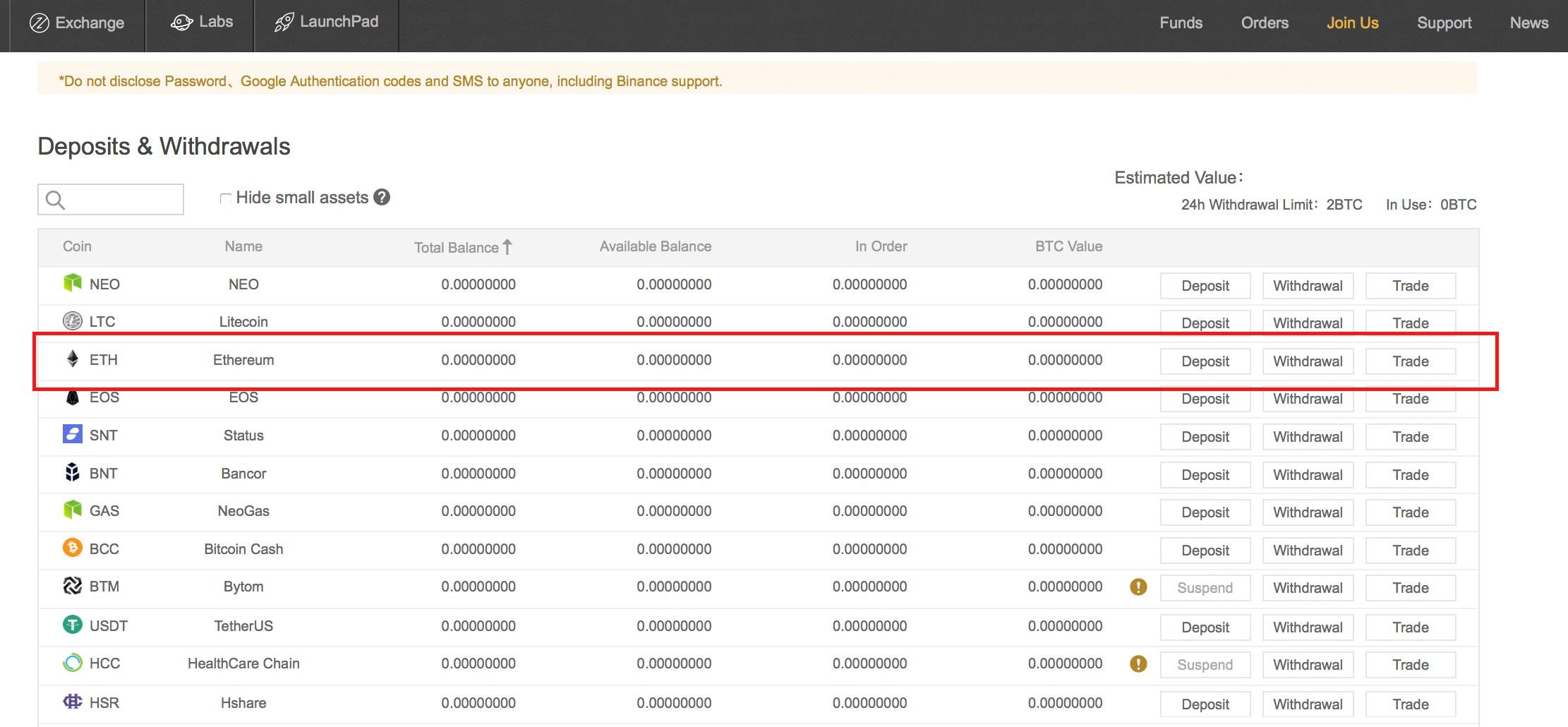Screen dimensions: 1568x727
Task: Click the Ethereum diamond coin icon
Action: click(72, 359)
